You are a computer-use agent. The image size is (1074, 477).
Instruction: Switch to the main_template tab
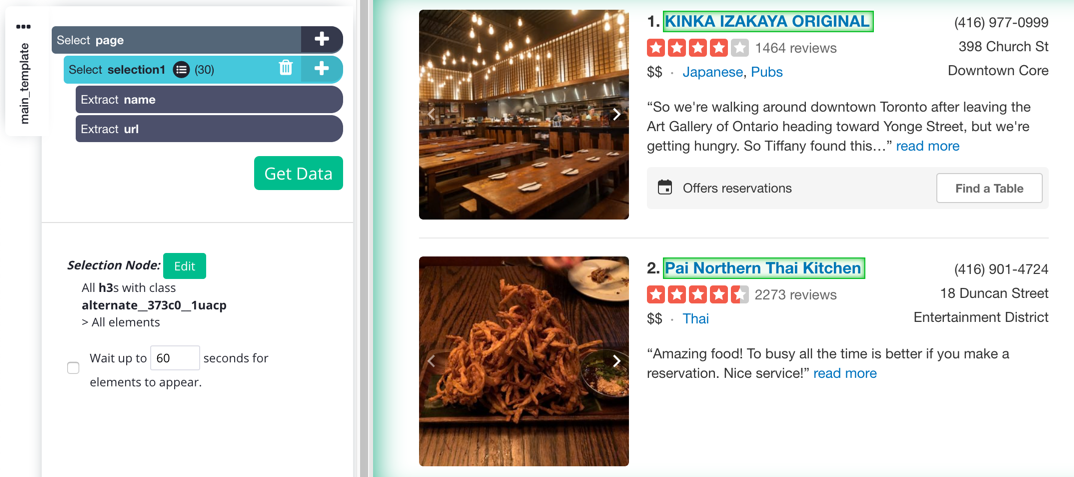tap(25, 84)
